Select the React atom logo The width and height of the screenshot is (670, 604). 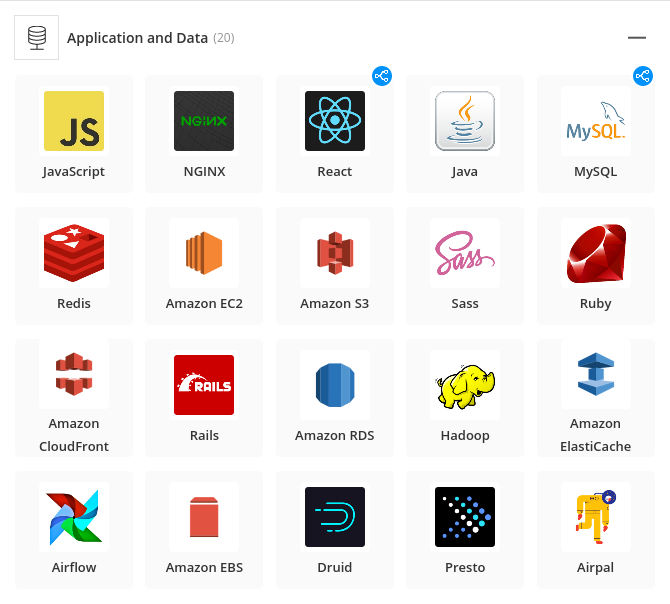point(335,121)
